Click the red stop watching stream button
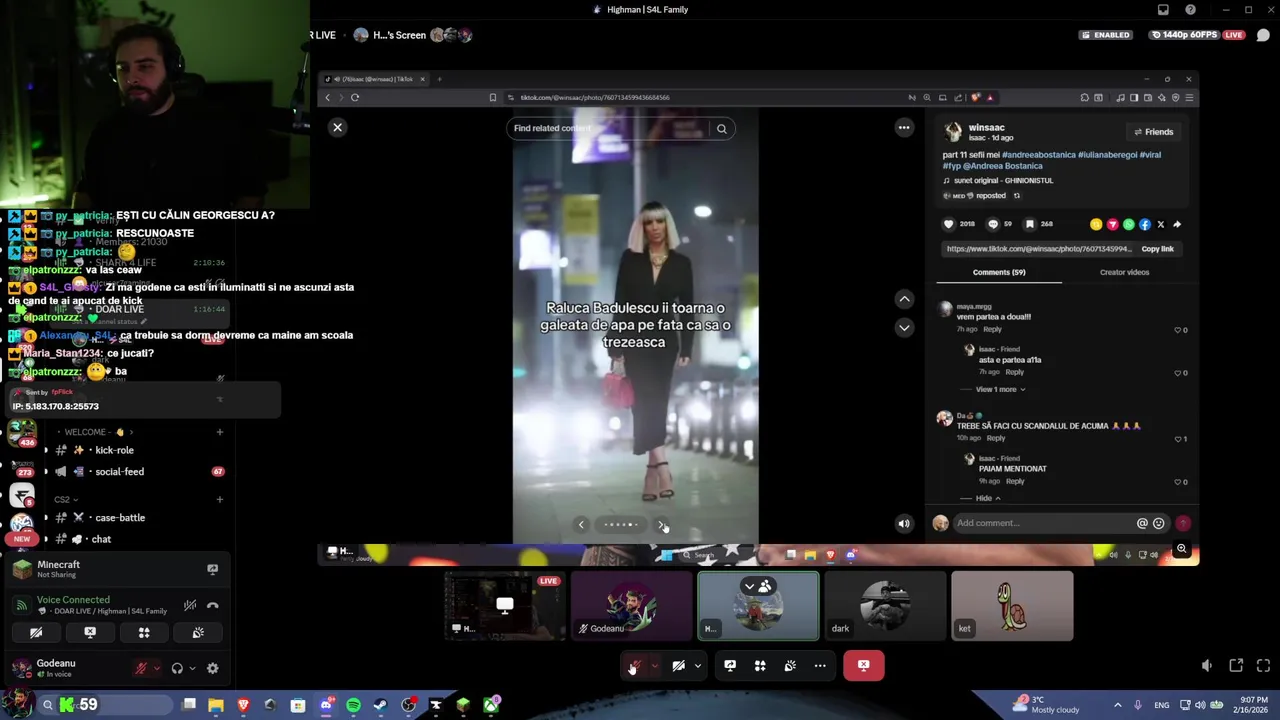Viewport: 1280px width, 720px height. pyautogui.click(x=863, y=665)
